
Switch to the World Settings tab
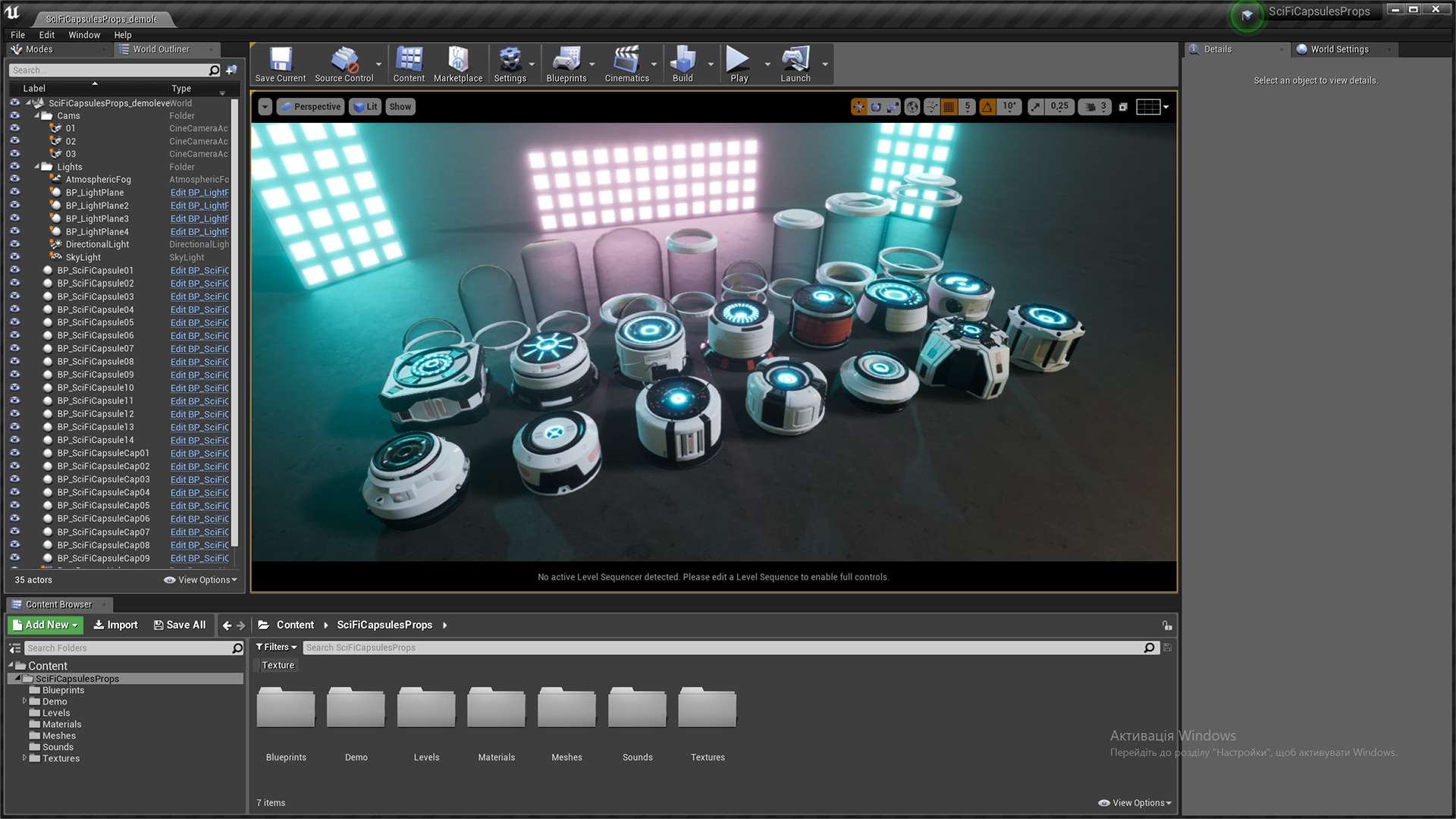1338,49
